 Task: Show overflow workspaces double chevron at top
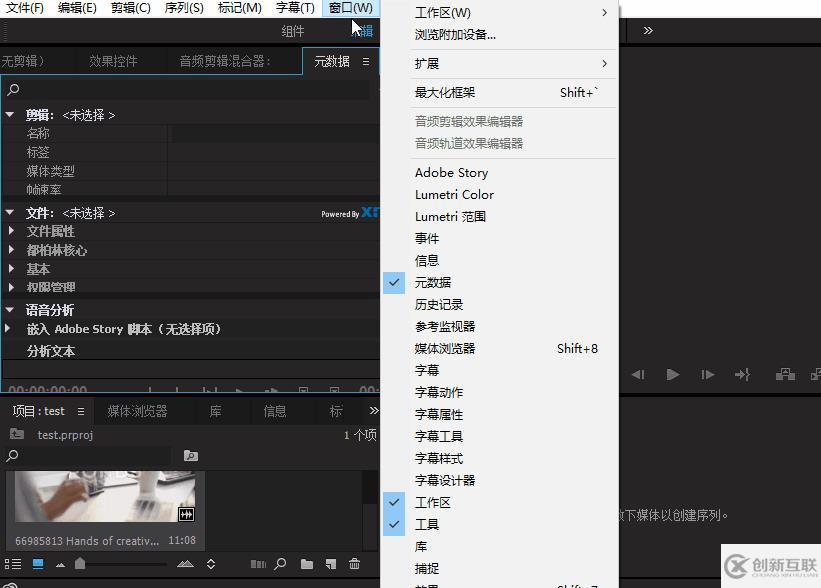pos(648,30)
